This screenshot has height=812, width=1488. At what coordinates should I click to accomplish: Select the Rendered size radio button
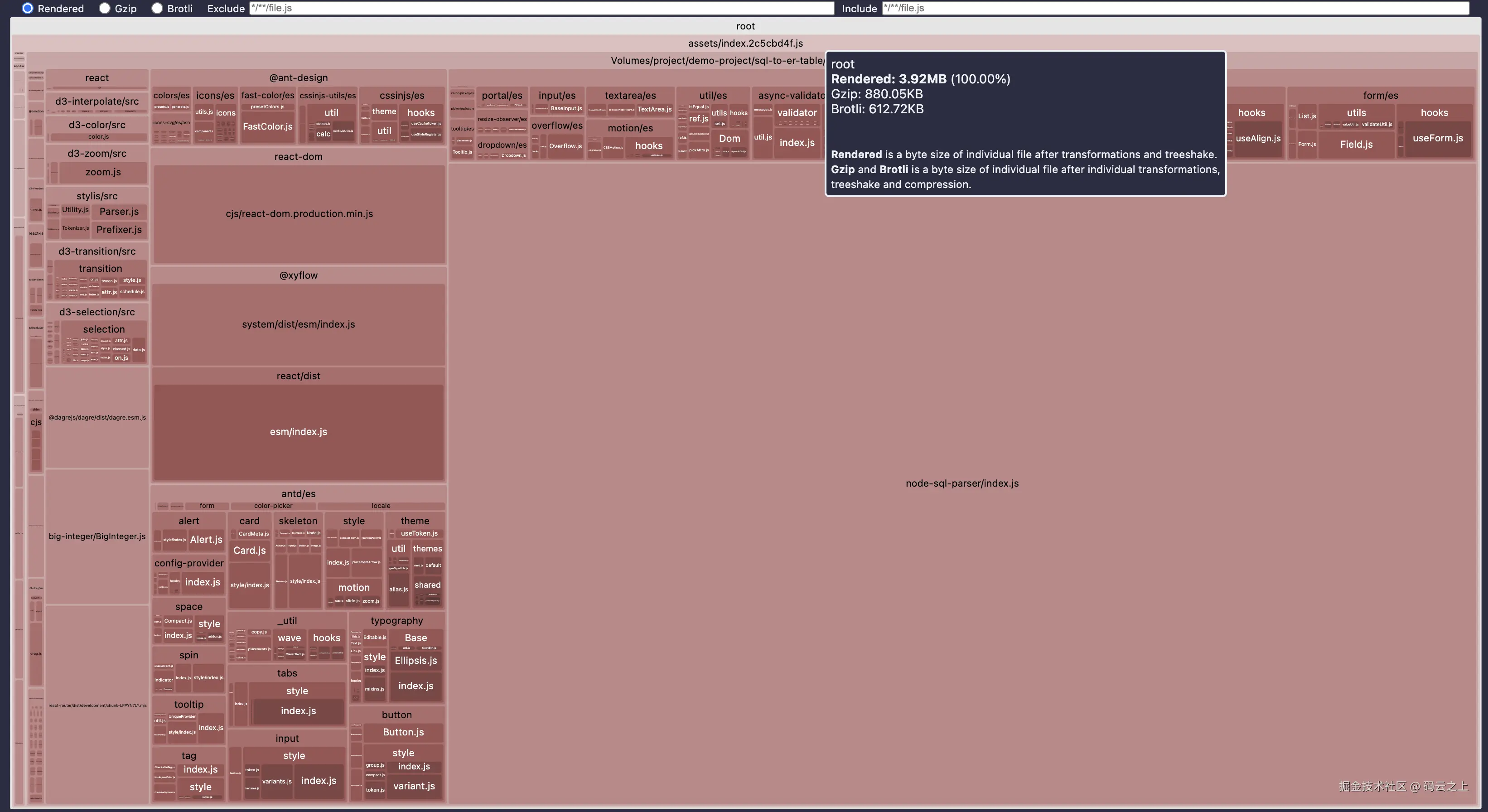click(27, 8)
